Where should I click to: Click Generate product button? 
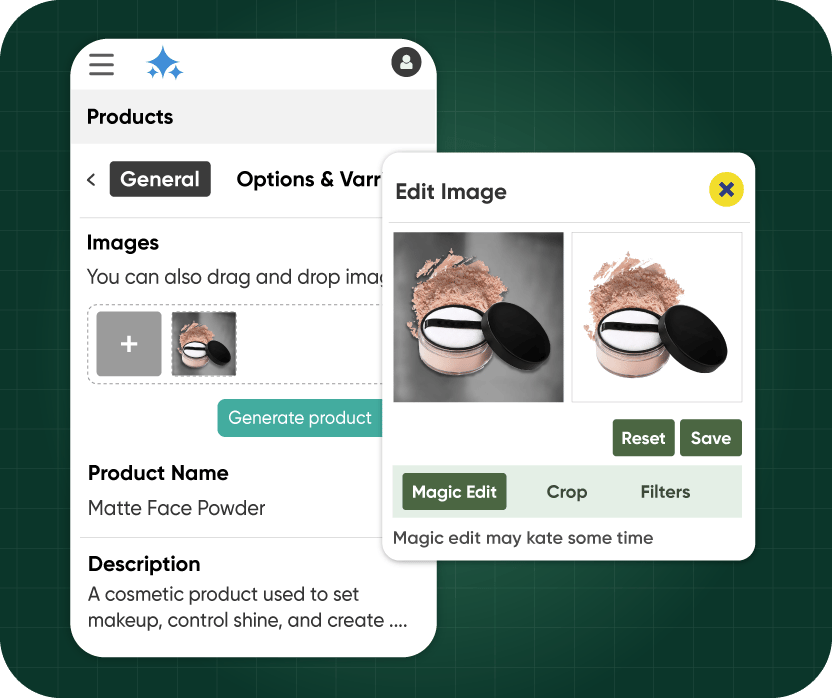tap(300, 418)
